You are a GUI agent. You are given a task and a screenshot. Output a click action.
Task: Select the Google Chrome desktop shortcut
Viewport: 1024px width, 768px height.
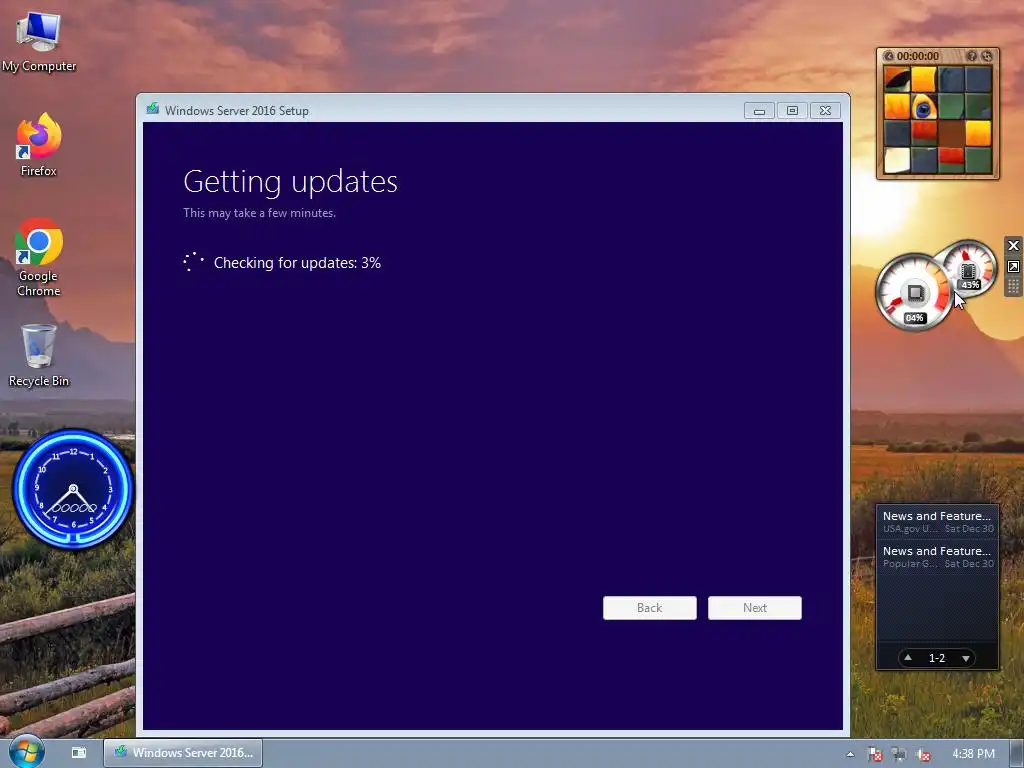tap(39, 257)
